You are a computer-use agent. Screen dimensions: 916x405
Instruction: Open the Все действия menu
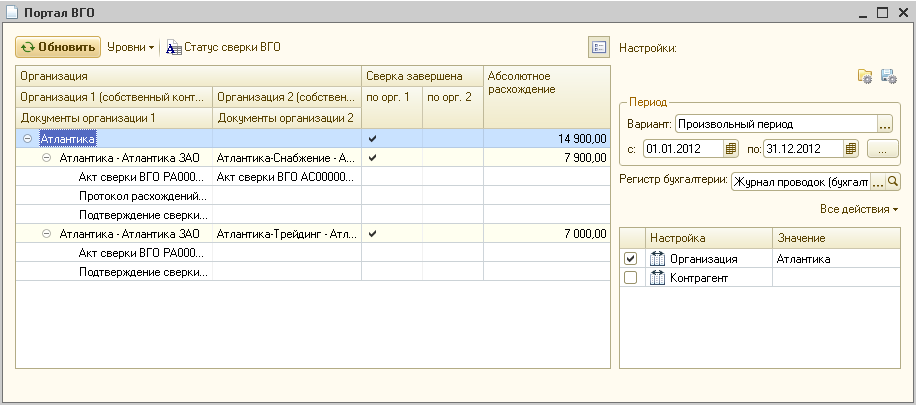tap(858, 209)
